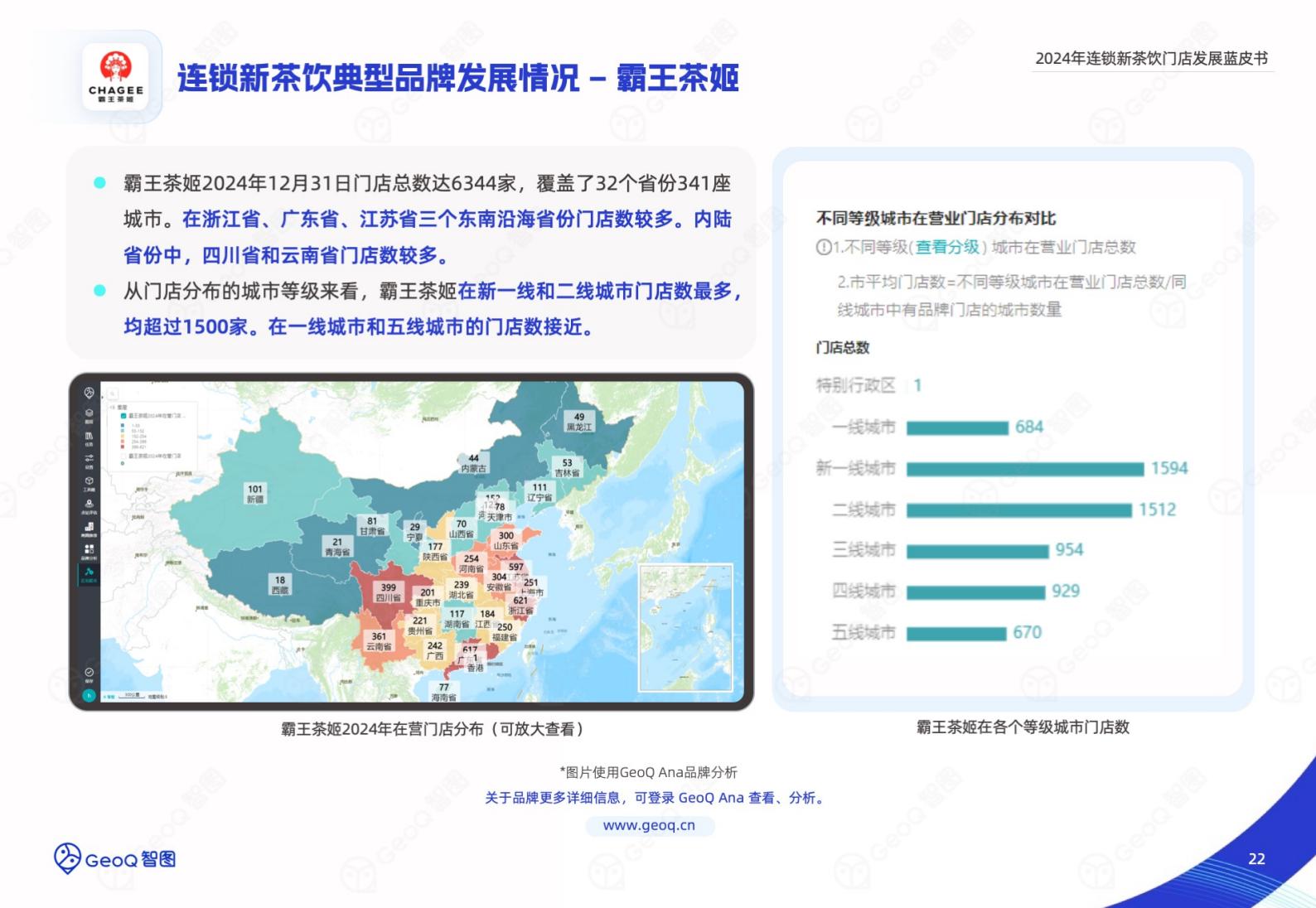The height and width of the screenshot is (908, 1316).
Task: Click the teal user avatar in sidebar
Action: pyautogui.click(x=90, y=696)
